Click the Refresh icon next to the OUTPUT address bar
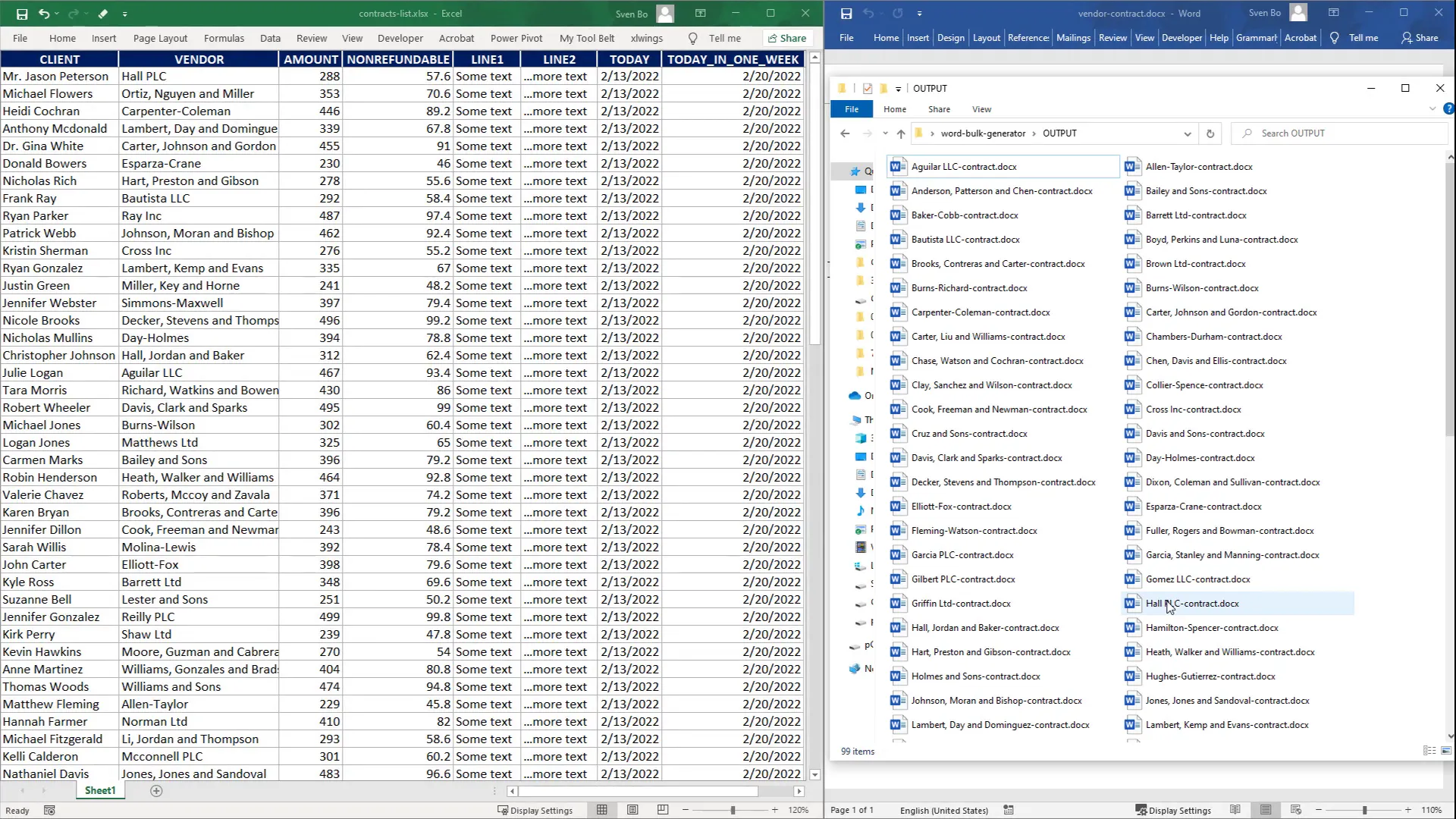Image resolution: width=1456 pixels, height=819 pixels. click(x=1210, y=133)
